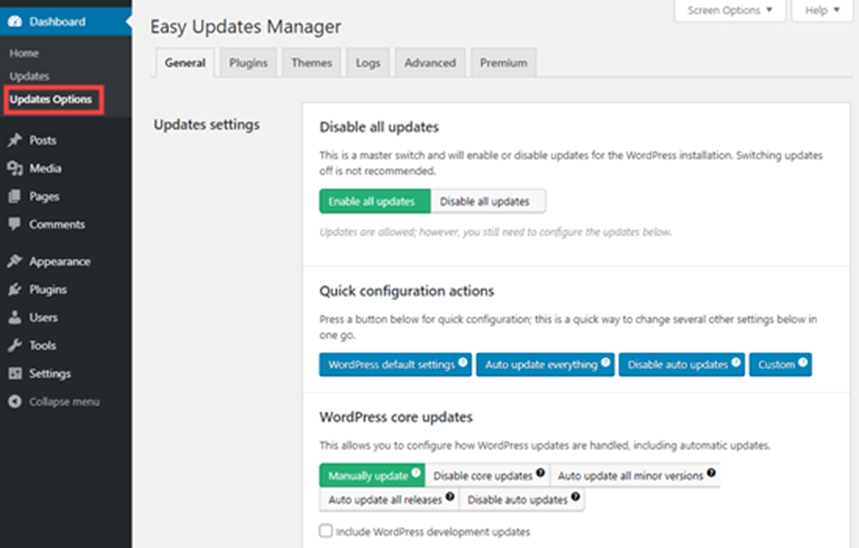Click blue Disable auto updates quick button
Image resolution: width=859 pixels, height=548 pixels.
point(682,364)
